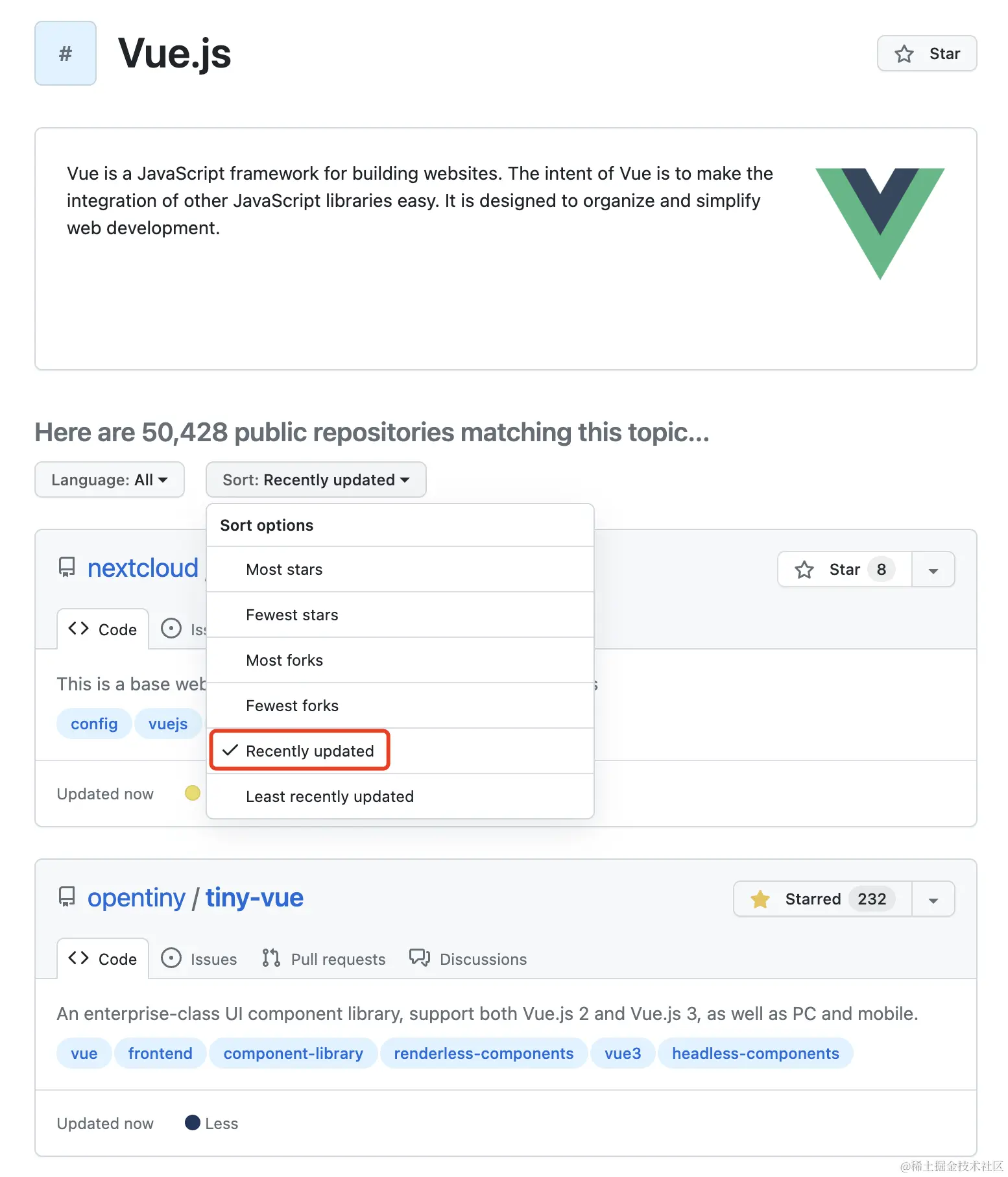1008x1177 pixels.
Task: Click the vue3 topic tag
Action: pyautogui.click(x=622, y=1053)
